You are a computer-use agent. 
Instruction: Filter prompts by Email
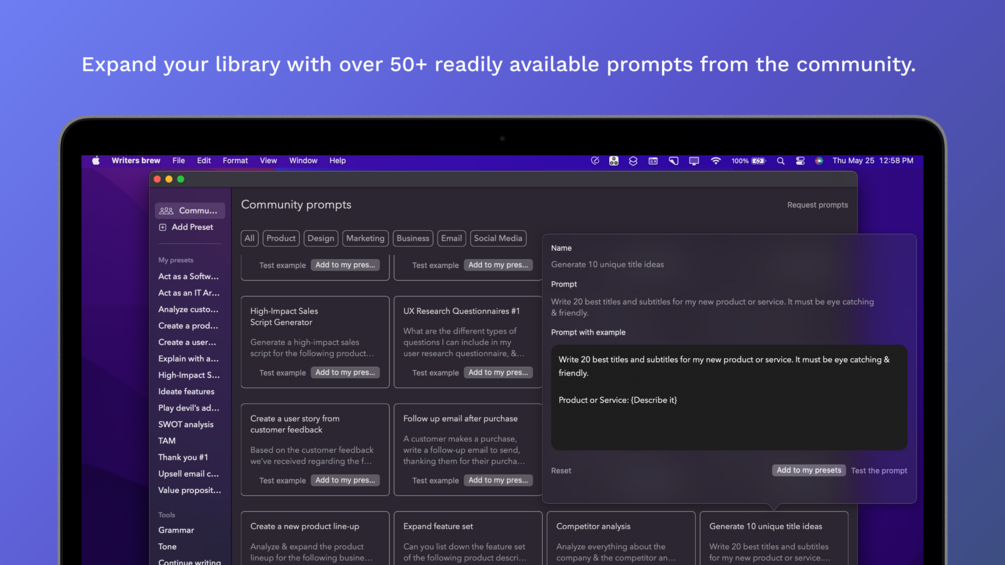(451, 238)
